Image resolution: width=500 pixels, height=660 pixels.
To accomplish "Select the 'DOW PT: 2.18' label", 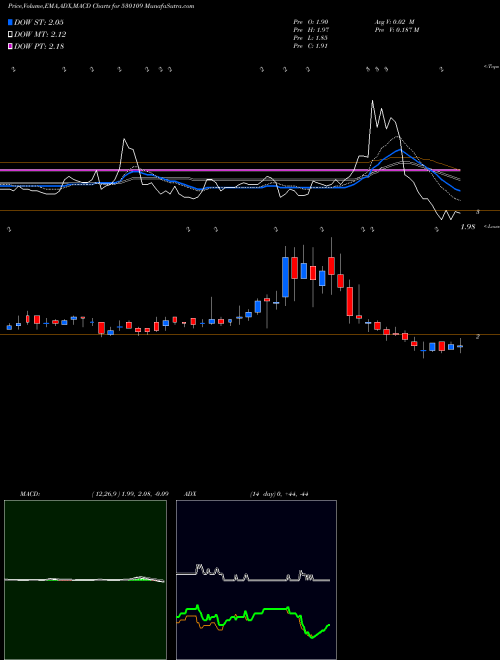I will coord(39,47).
